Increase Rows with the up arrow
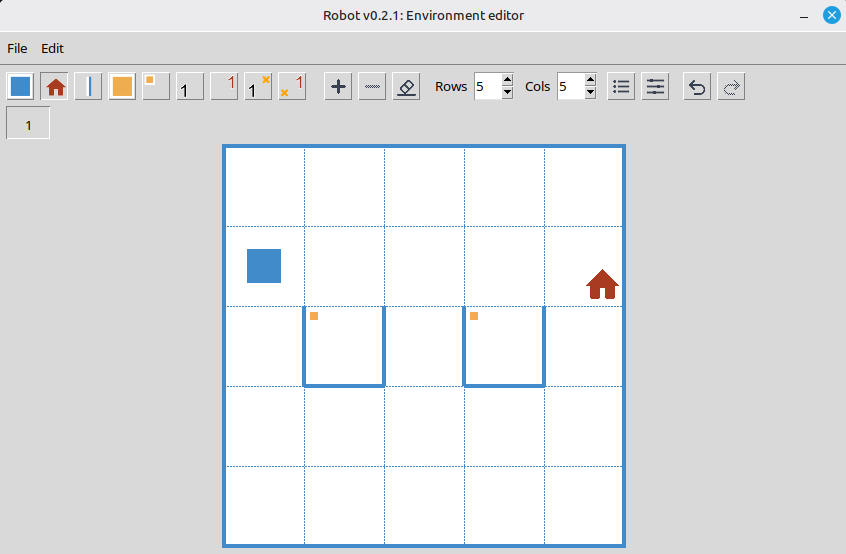 507,80
